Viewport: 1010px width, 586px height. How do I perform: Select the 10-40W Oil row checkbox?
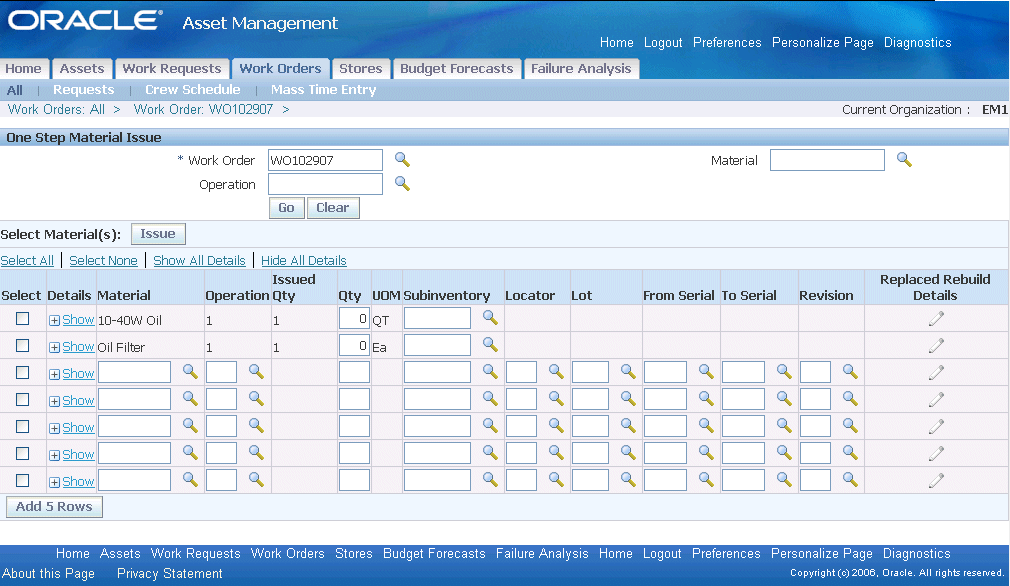(23, 319)
